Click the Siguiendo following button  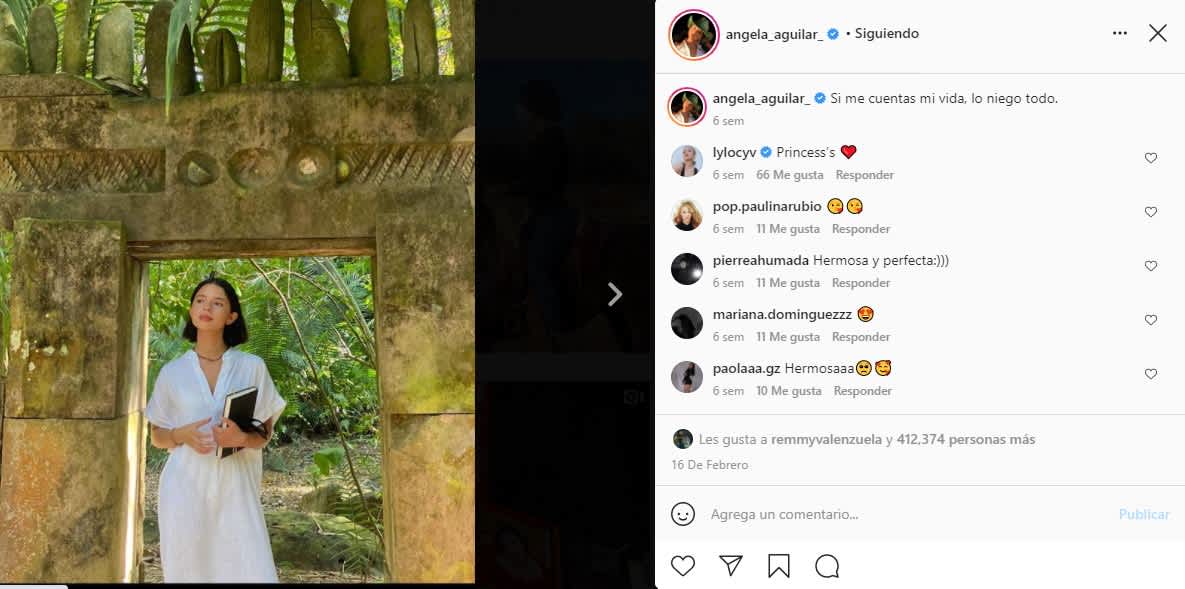click(x=887, y=33)
